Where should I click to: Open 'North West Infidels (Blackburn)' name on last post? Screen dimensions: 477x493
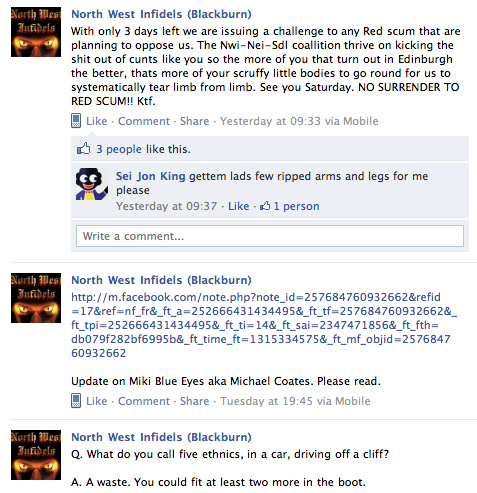point(161,437)
